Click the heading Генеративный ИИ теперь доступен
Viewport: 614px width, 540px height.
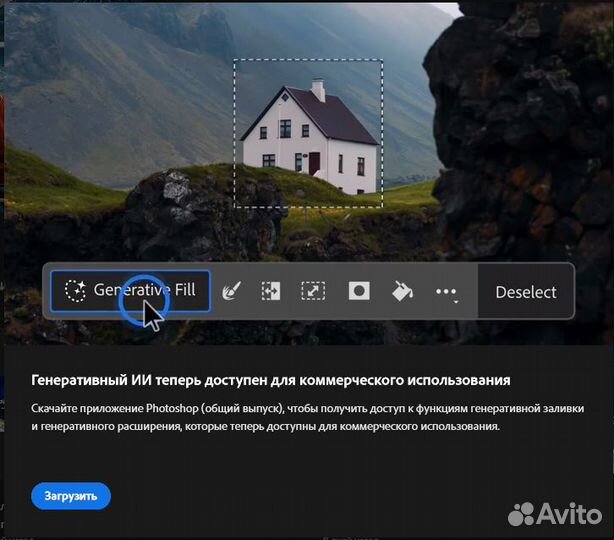(x=271, y=380)
